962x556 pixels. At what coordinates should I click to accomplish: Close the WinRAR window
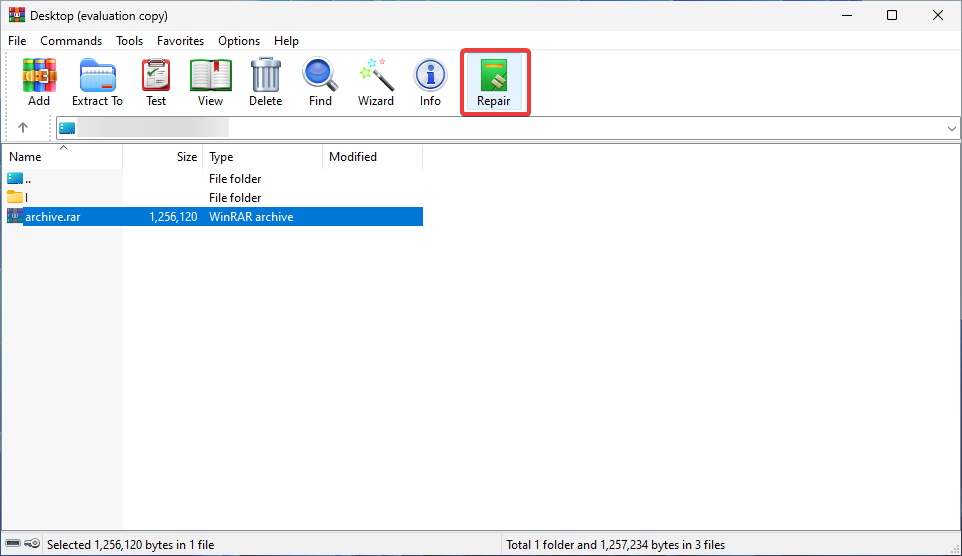click(x=937, y=15)
